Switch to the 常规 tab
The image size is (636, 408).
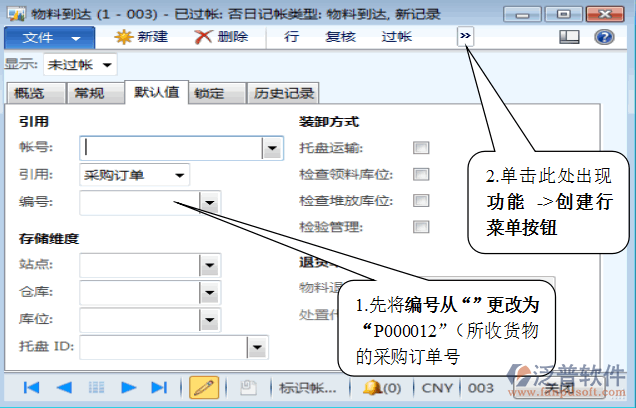pos(95,93)
